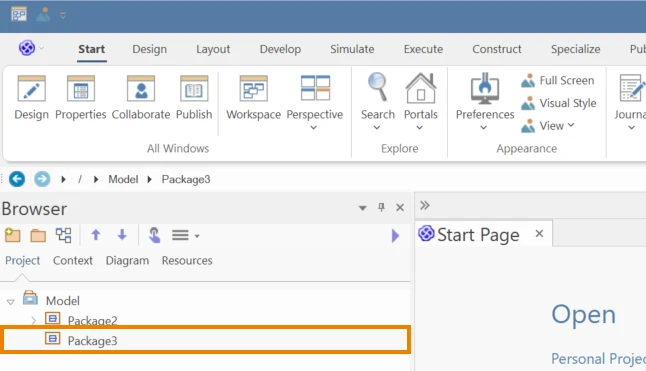
Task: Move selected item down with arrow
Action: (122, 235)
